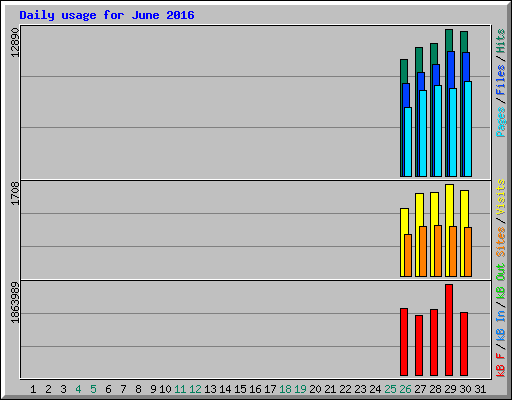
Task: Click the cyan pages bar for day 27
Action: (423, 133)
